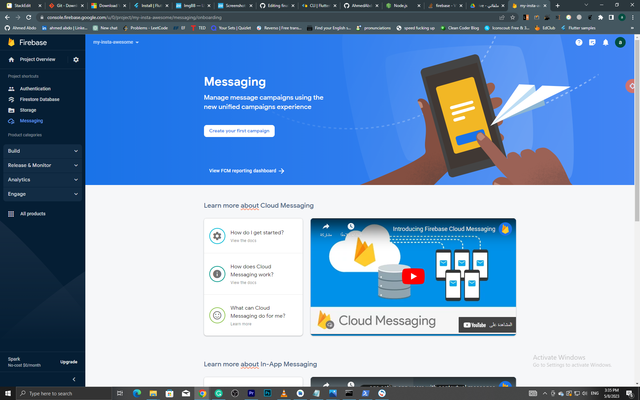Open the Microsoft Store from taskbar
Image resolution: width=640 pixels, height=400 pixels.
click(x=169, y=393)
